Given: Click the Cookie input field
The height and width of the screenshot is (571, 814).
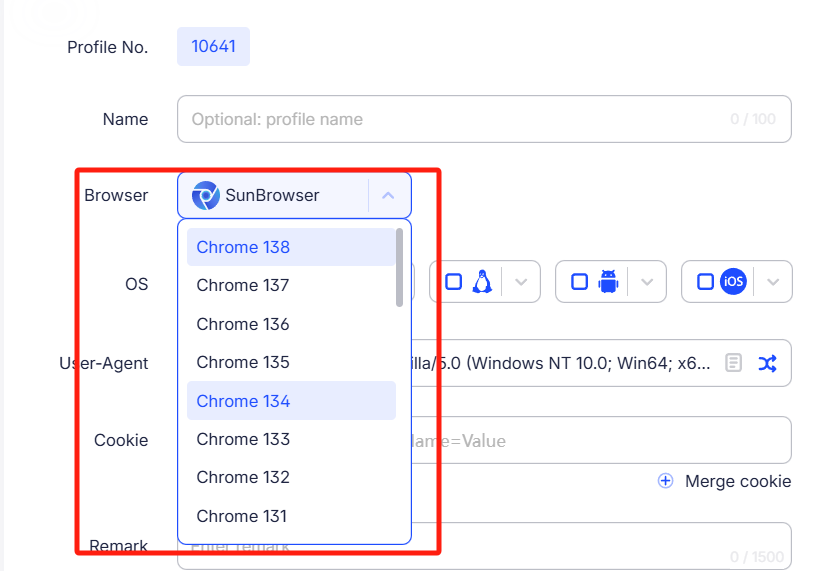Looking at the screenshot, I should coord(601,440).
